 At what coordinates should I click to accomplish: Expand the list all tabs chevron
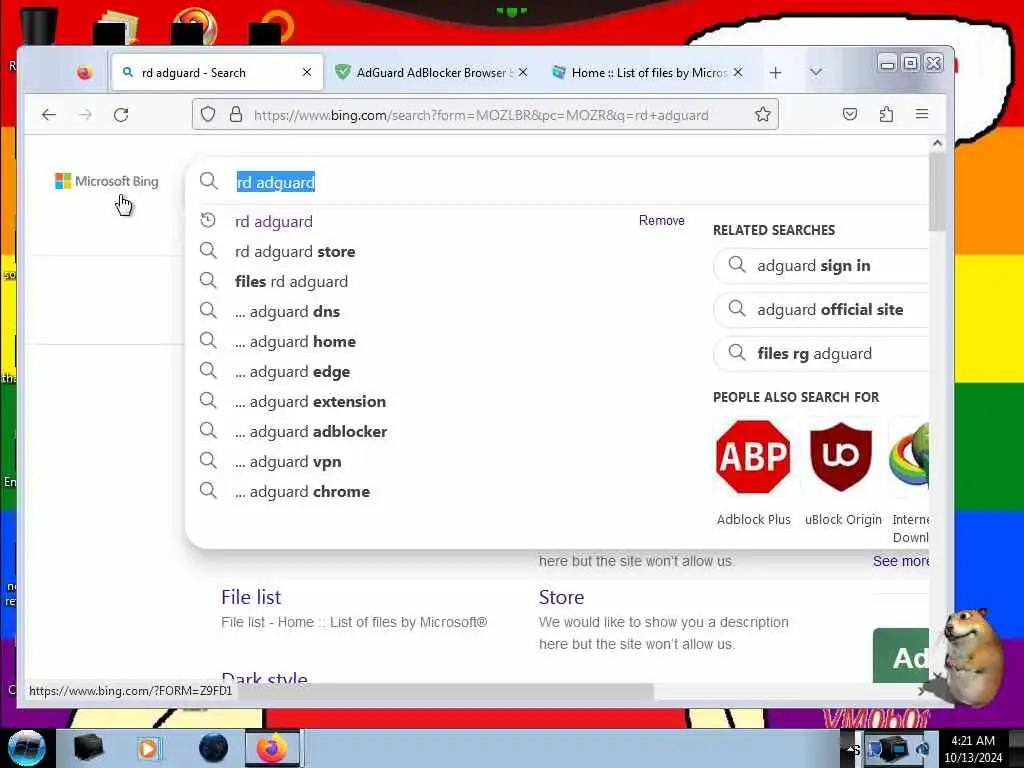tap(816, 72)
